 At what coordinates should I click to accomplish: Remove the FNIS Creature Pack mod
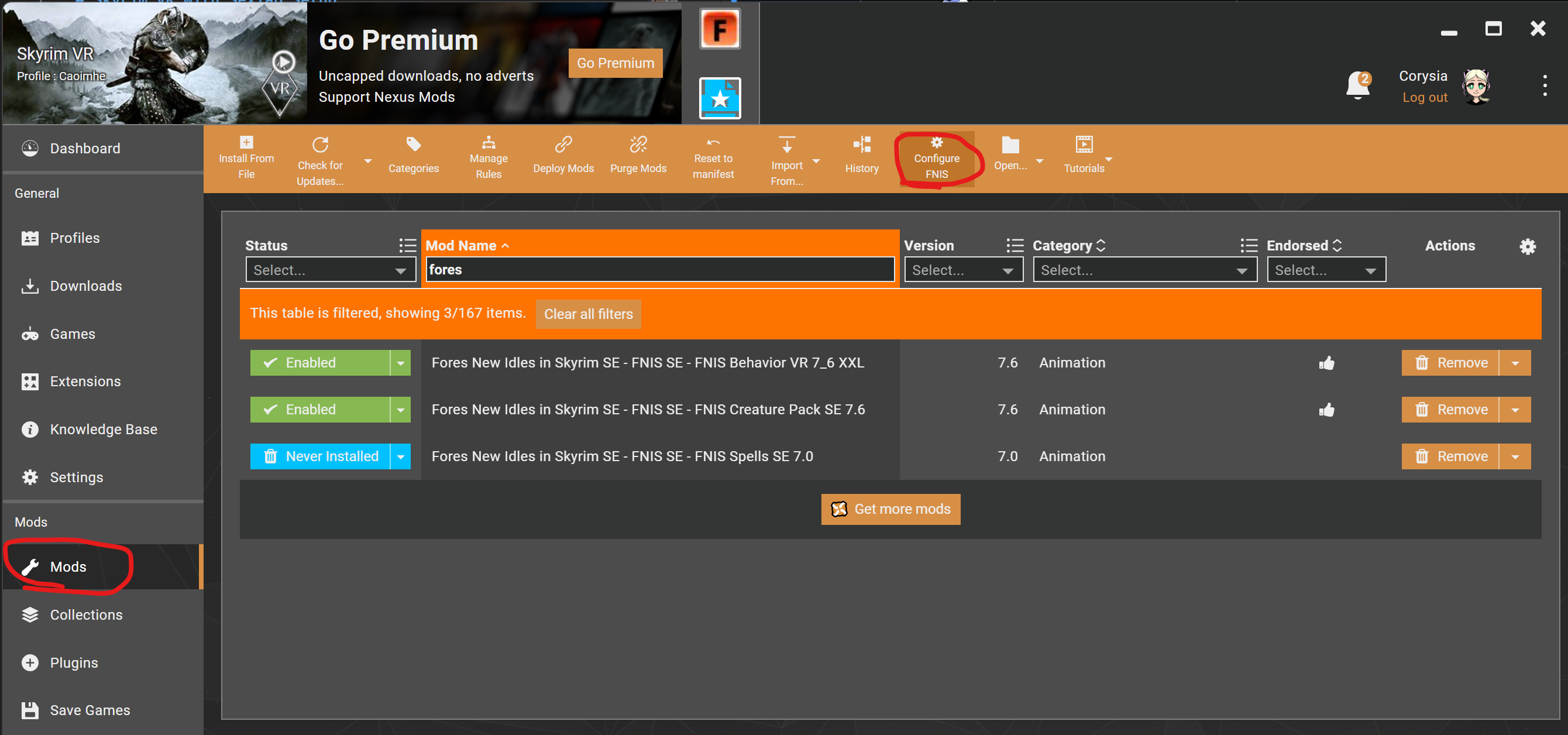coord(1450,410)
